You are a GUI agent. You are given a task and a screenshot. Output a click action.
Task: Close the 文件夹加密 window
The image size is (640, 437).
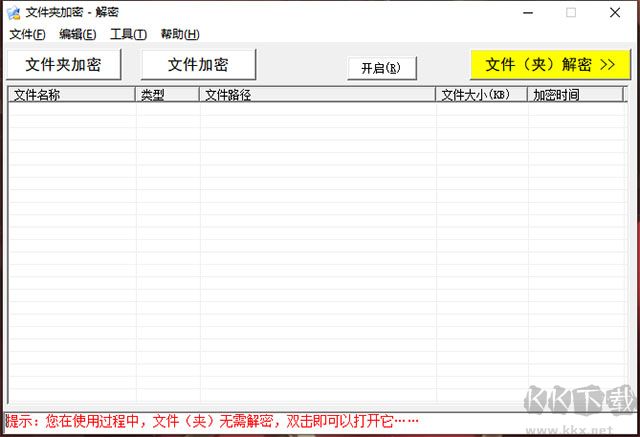[615, 13]
